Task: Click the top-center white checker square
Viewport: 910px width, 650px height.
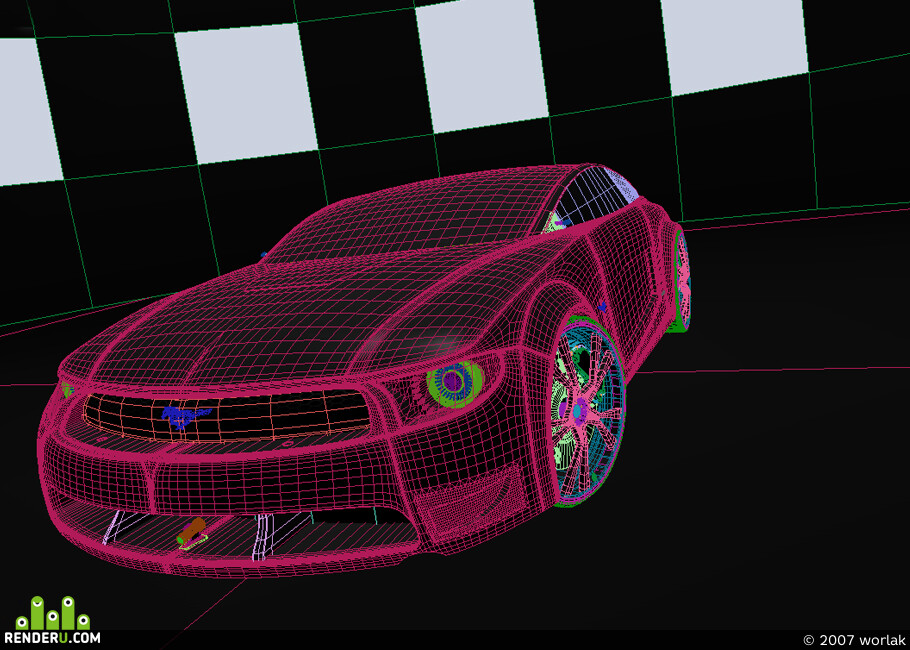Action: coord(482,64)
